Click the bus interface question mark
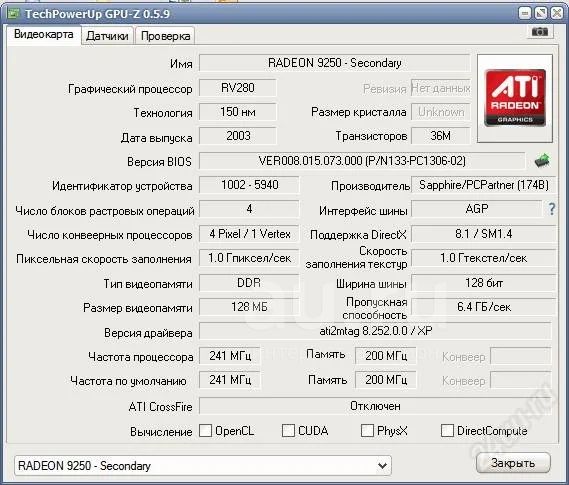This screenshot has width=569, height=485. point(551,209)
